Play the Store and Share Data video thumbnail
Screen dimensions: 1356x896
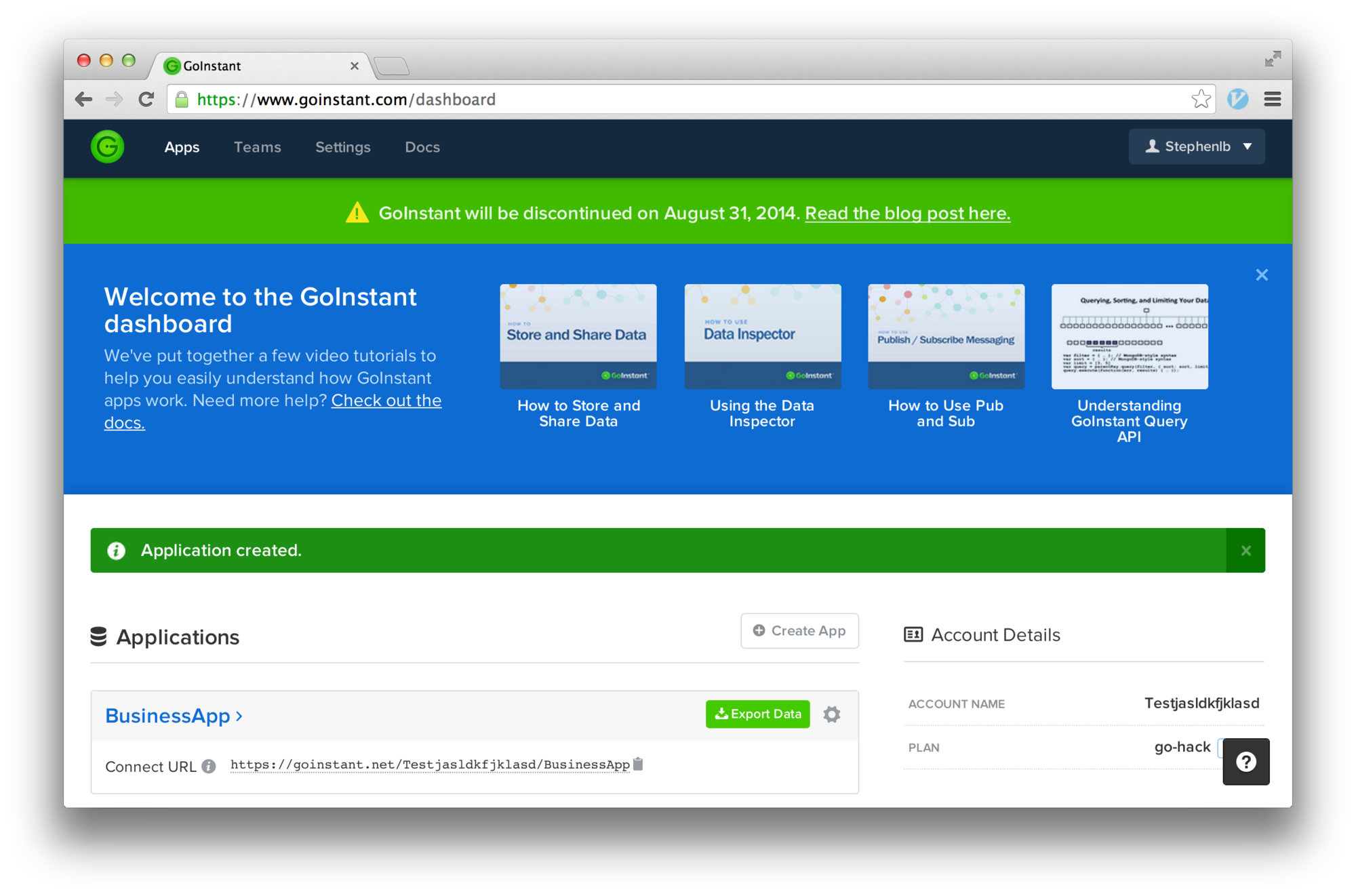[578, 336]
